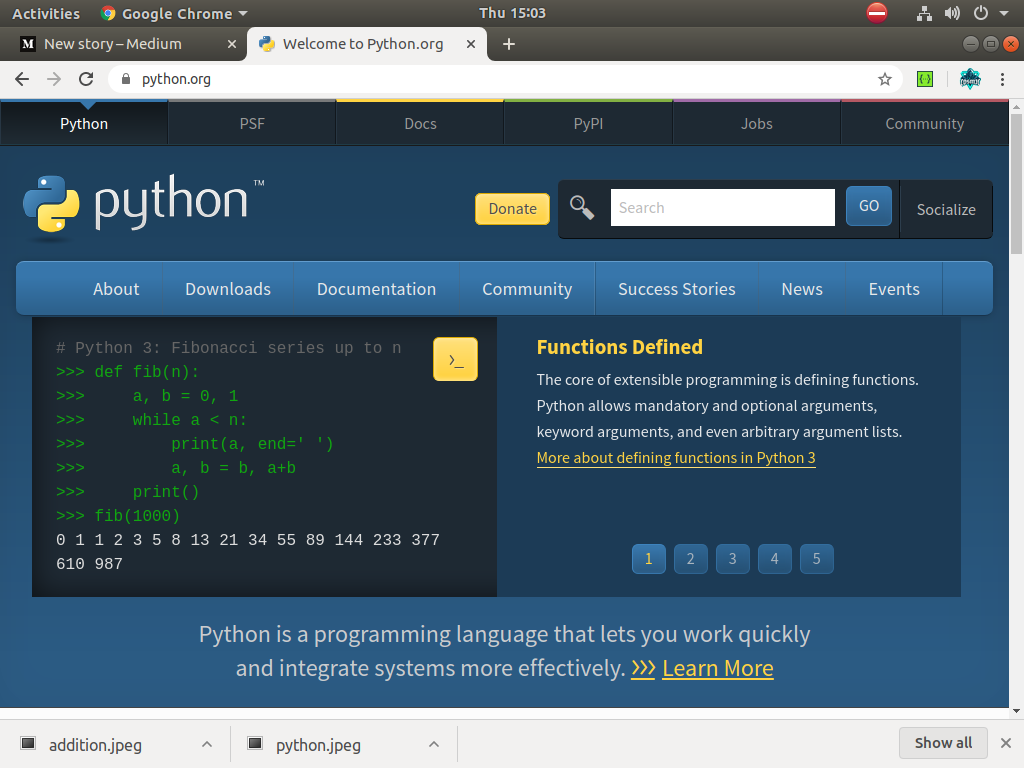1024x768 pixels.
Task: Go back using the back arrow
Action: tap(22, 78)
